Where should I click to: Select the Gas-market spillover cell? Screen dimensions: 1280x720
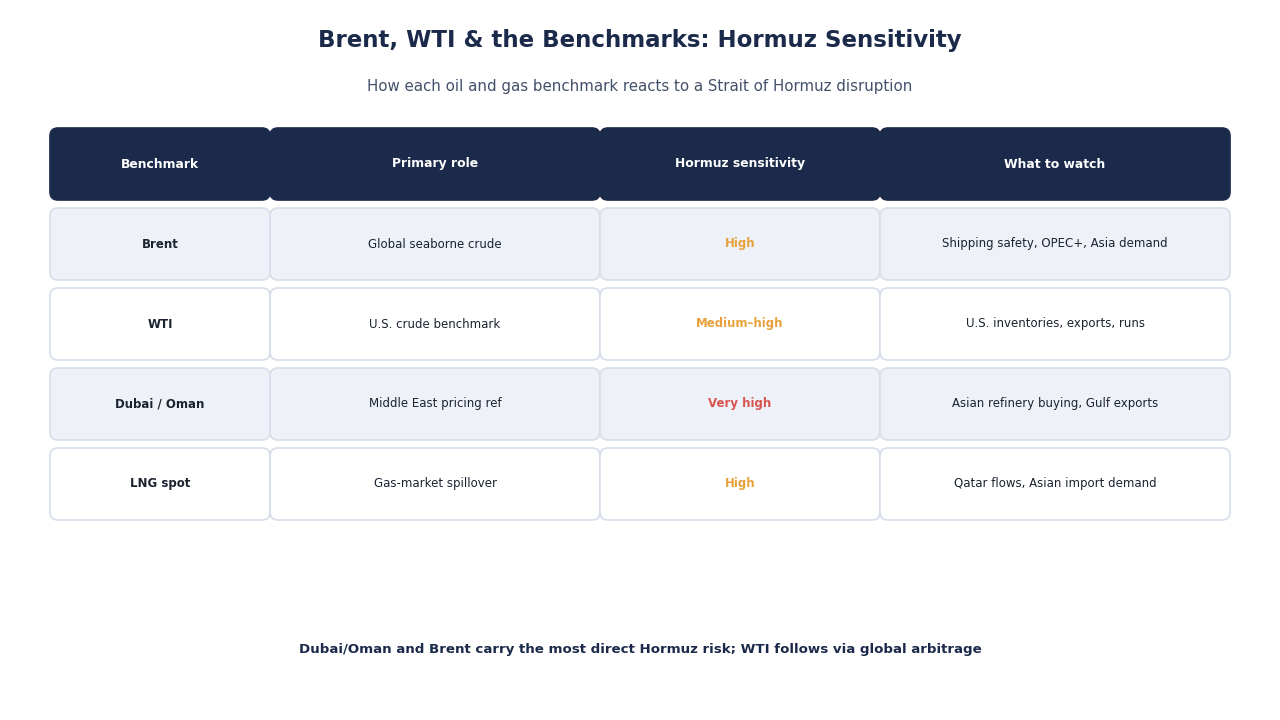point(435,484)
